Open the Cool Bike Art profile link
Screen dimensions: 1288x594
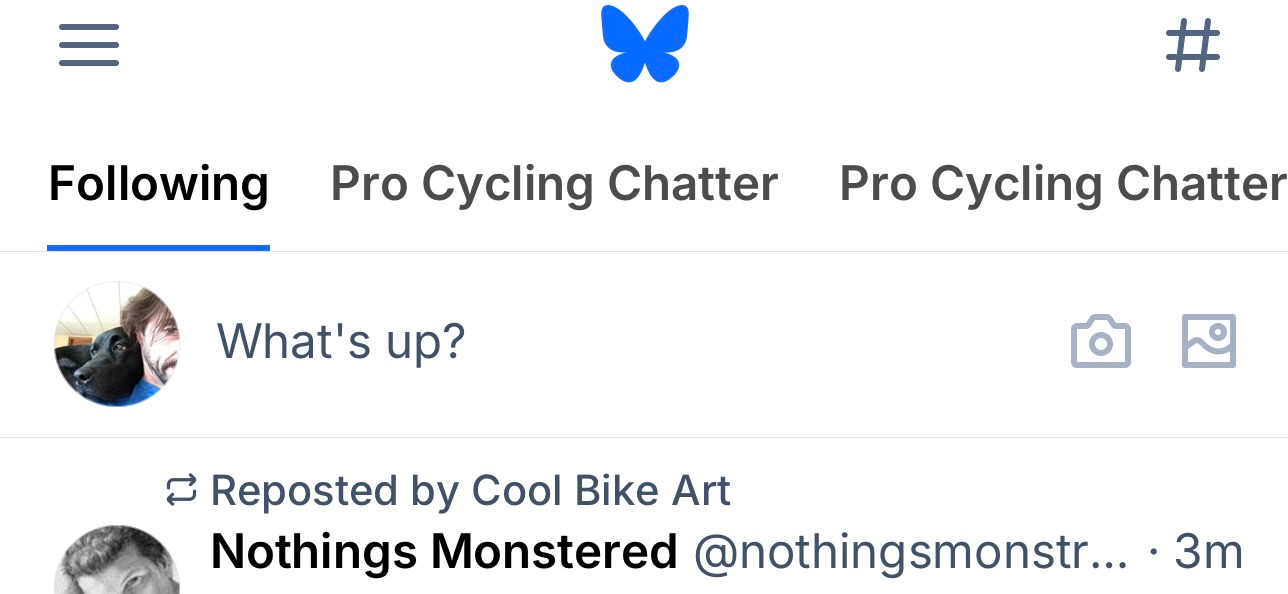pos(601,491)
